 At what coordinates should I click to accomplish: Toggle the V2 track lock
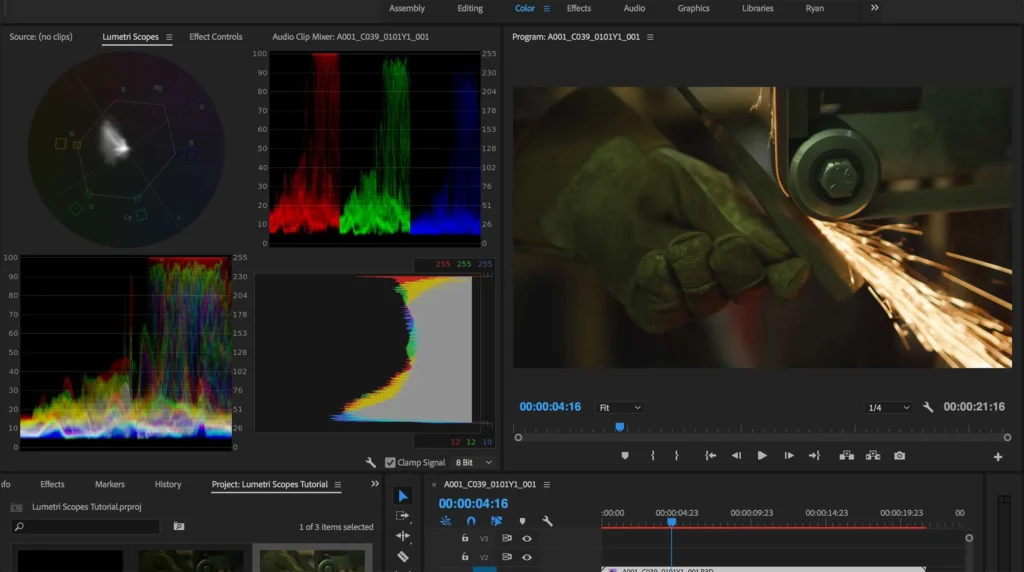click(x=465, y=557)
